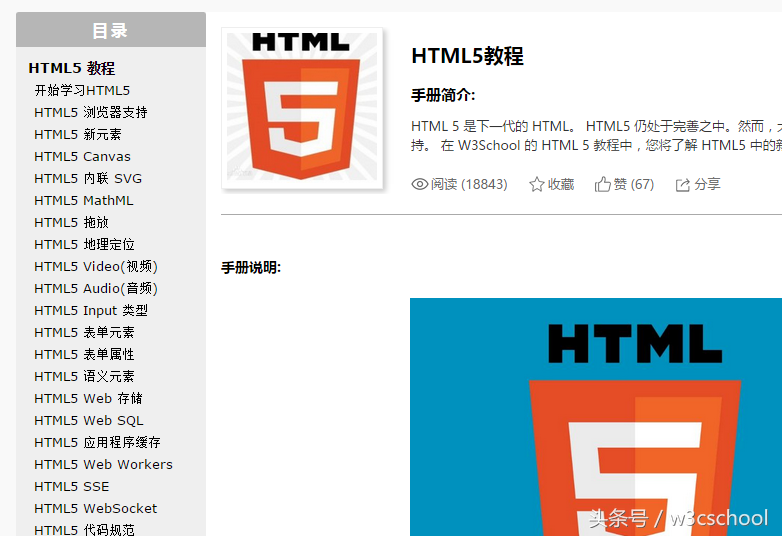The image size is (782, 536).
Task: Click the 分享 share icon
Action: coord(683,185)
